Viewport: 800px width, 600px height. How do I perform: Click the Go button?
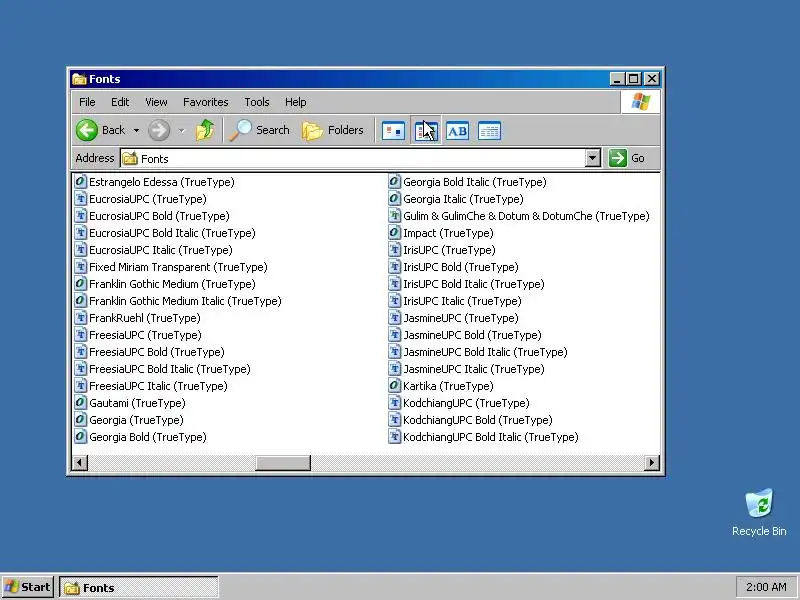click(627, 158)
